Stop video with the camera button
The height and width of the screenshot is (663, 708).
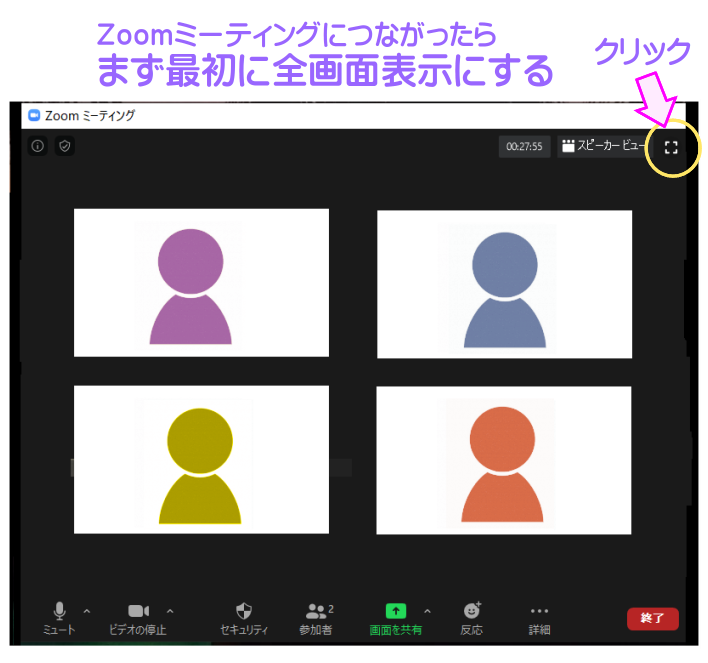[x=138, y=611]
